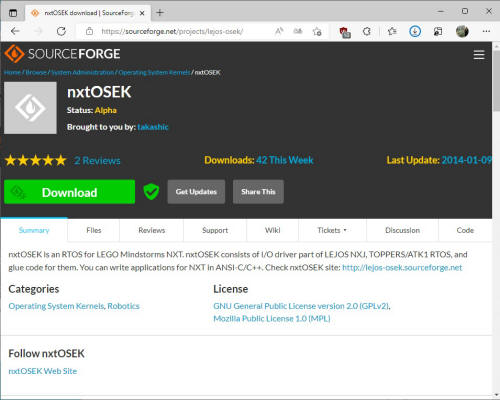Screen dimensions: 500x400
Task: Click the Last Update 2014-01-09 date
Action: click(467, 160)
